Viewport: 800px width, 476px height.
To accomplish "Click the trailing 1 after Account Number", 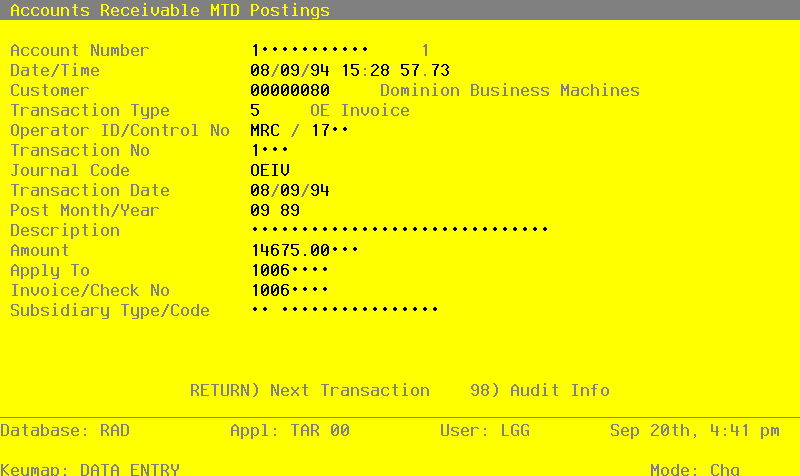I will coord(425,50).
